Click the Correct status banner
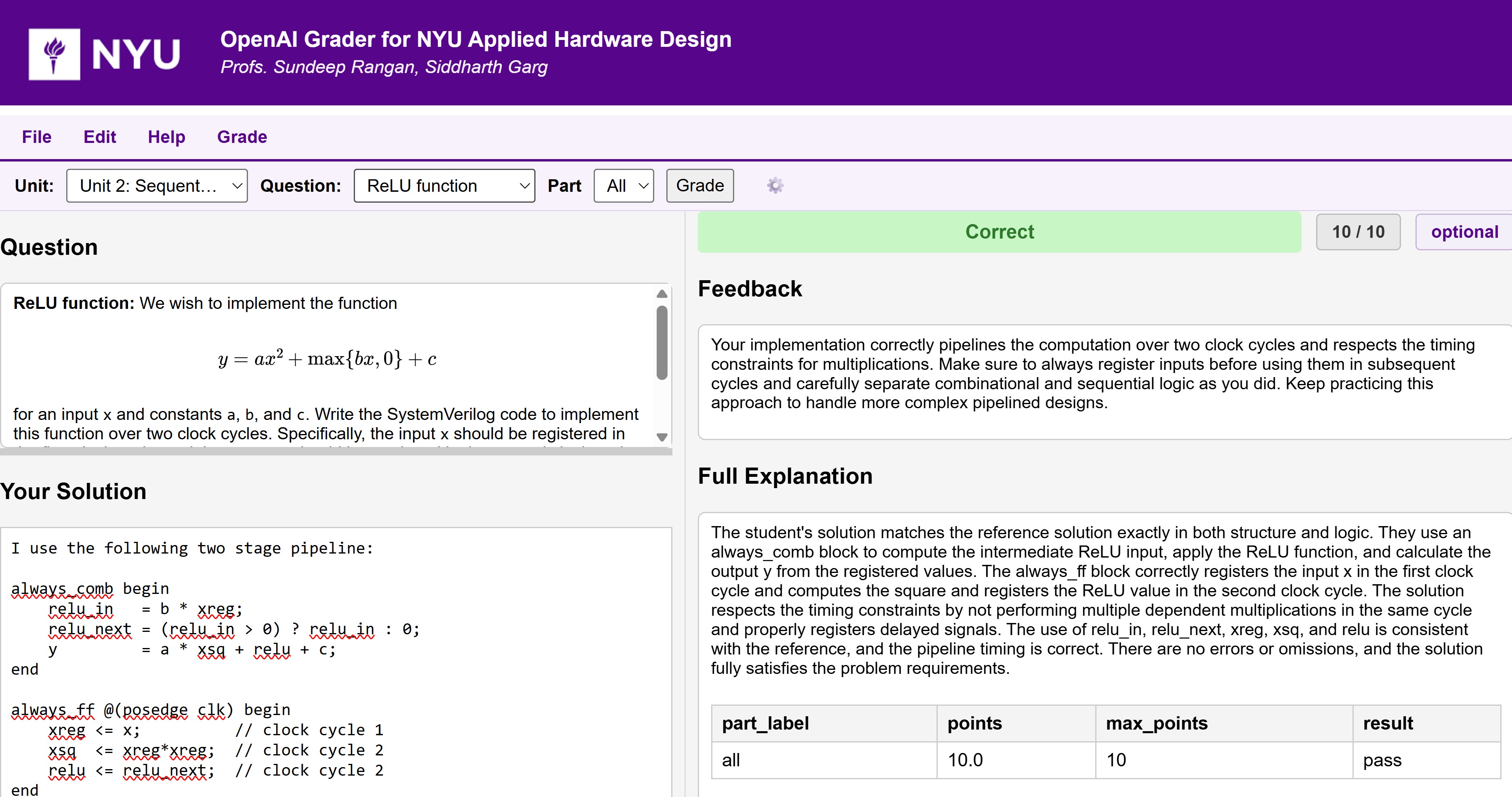 pyautogui.click(x=999, y=232)
